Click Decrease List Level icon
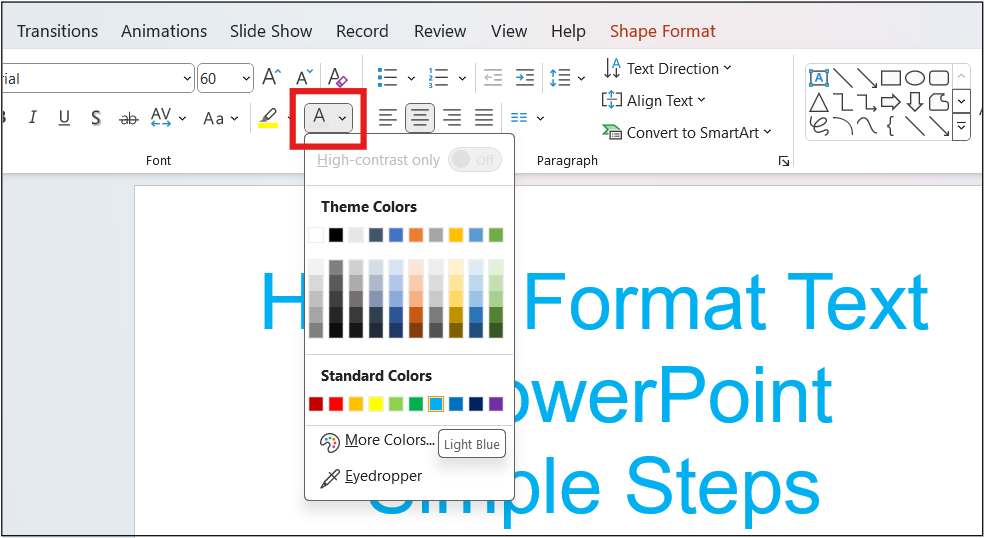The image size is (984, 538). [x=493, y=78]
